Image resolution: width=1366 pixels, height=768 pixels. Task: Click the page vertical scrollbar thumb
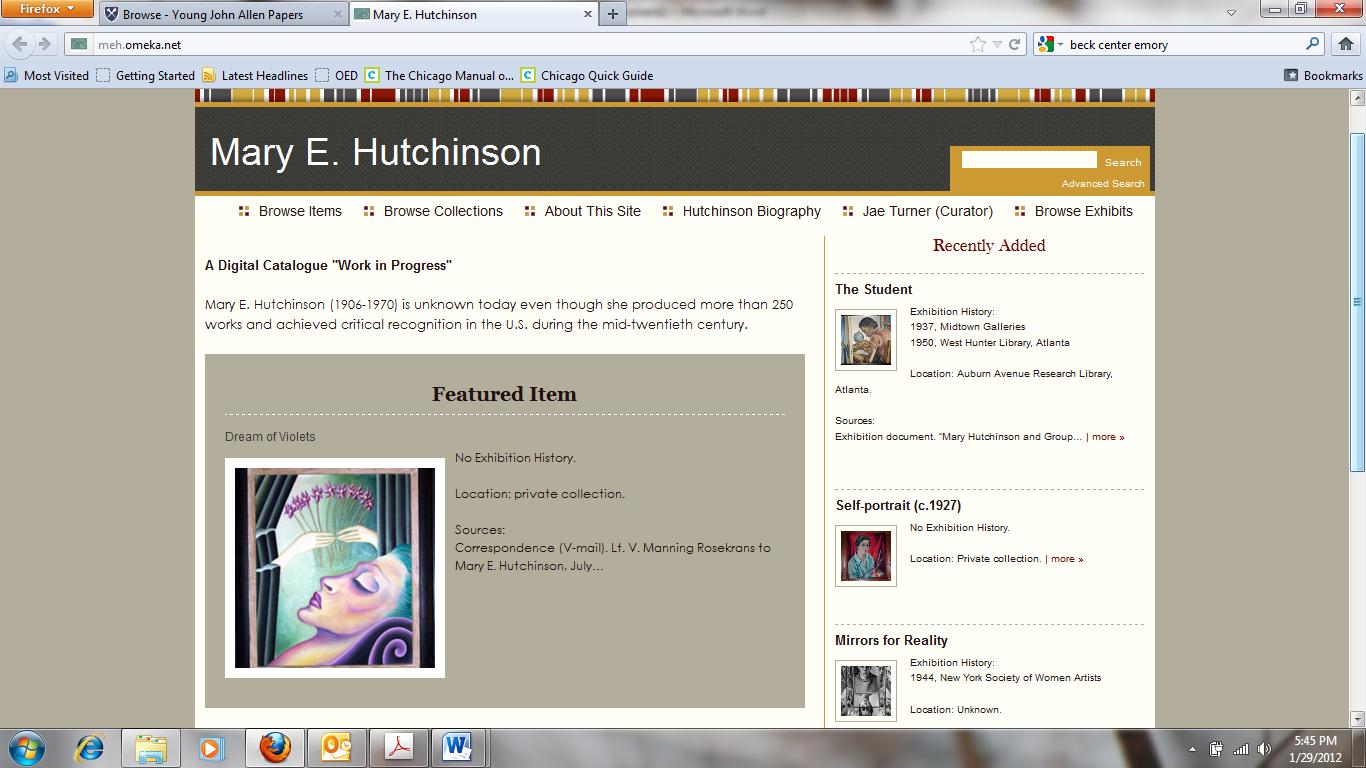tap(1357, 300)
